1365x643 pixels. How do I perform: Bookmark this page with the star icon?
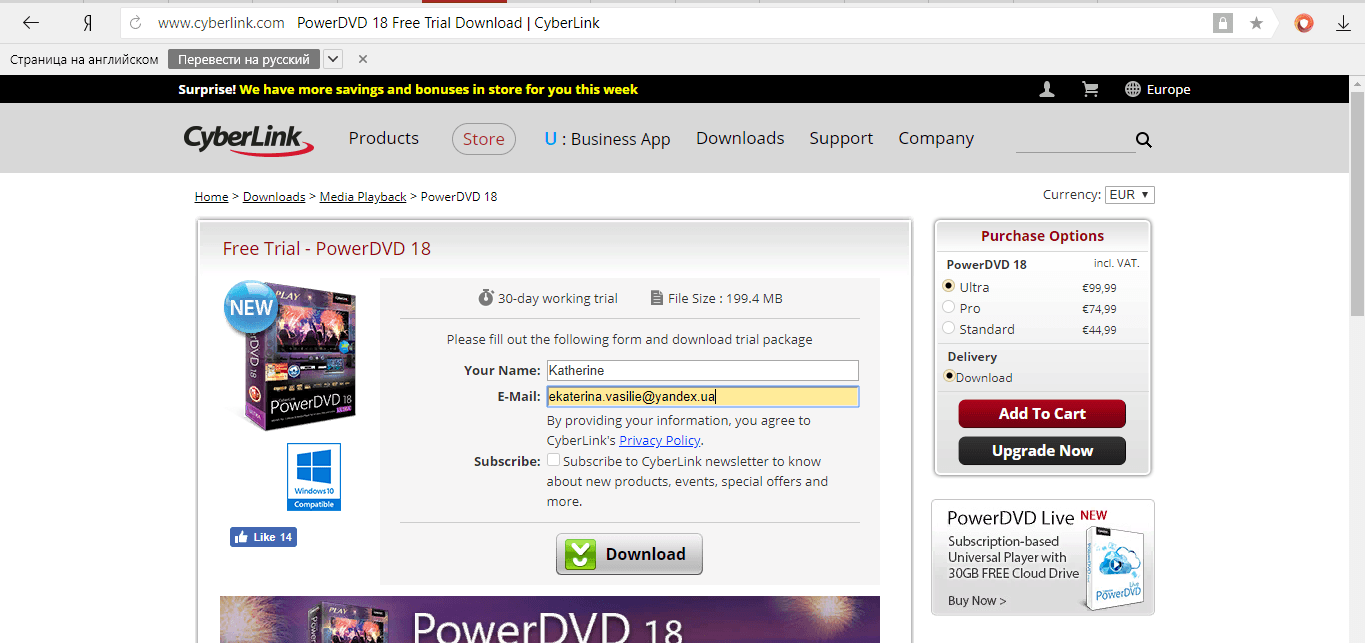[x=1256, y=23]
